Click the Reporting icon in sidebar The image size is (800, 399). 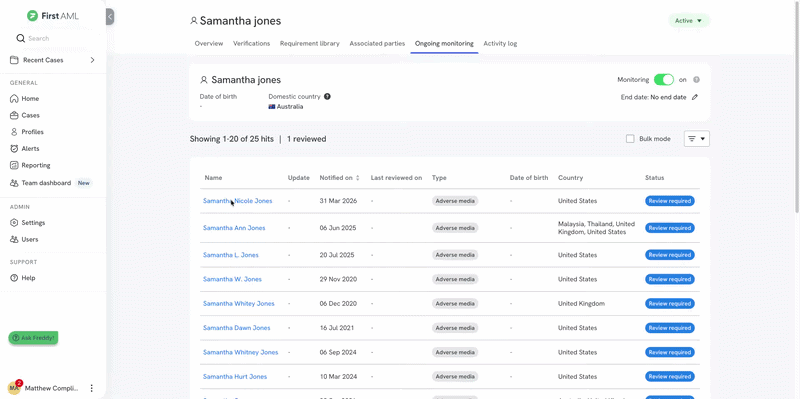pos(14,165)
